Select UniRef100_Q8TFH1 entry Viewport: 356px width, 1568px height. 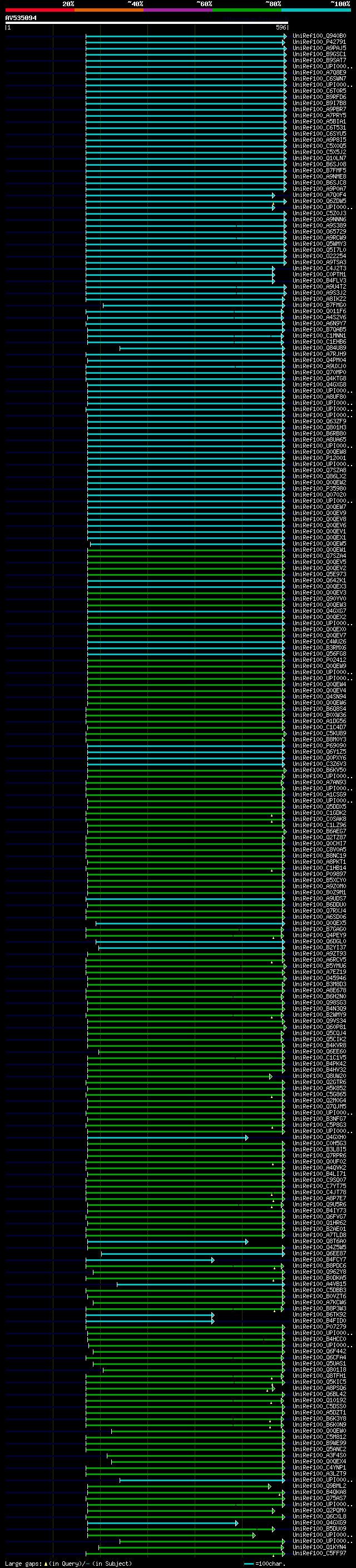[x=319, y=1376]
